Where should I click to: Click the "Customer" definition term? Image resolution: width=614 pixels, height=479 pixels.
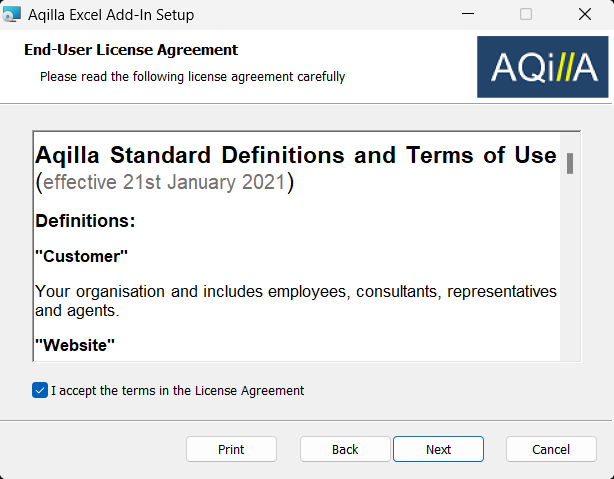click(82, 256)
